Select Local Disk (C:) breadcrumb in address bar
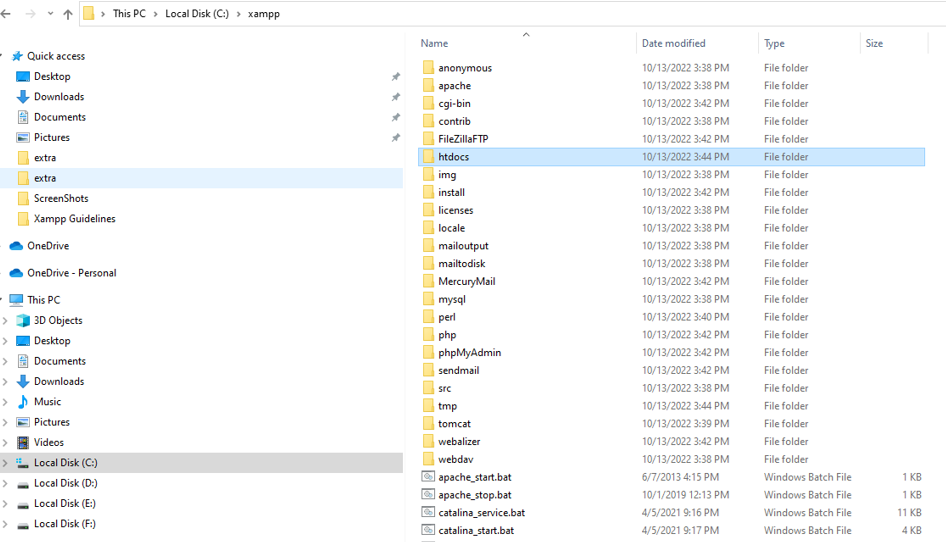 click(197, 13)
